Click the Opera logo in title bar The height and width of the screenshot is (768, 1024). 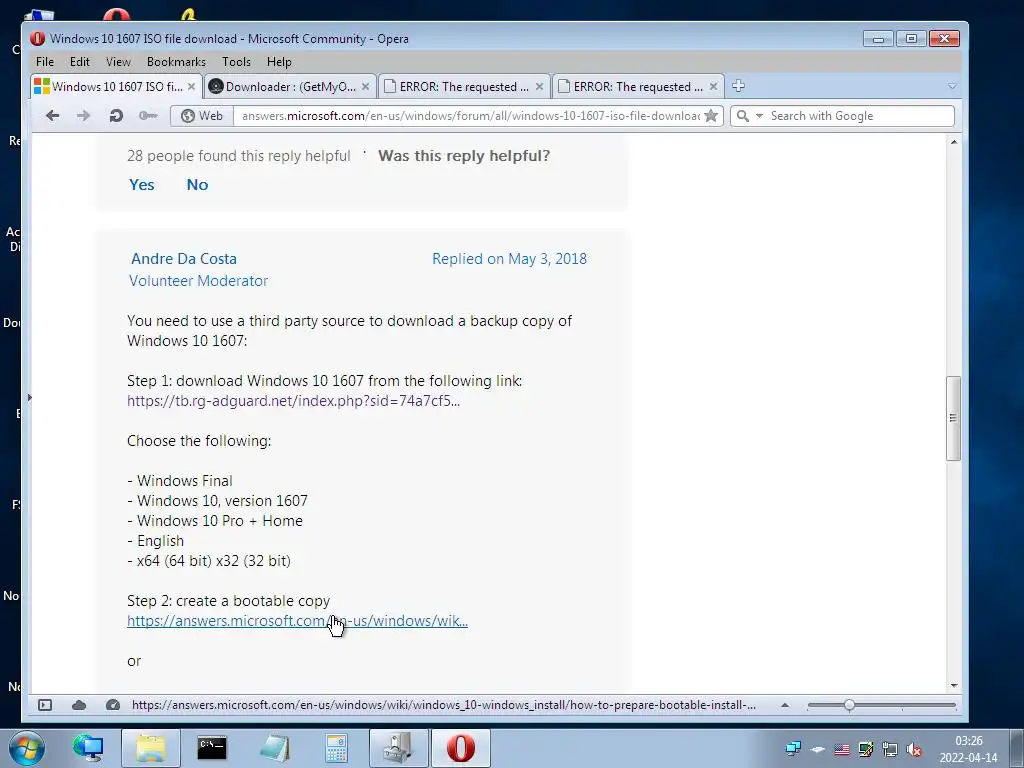[x=37, y=39]
